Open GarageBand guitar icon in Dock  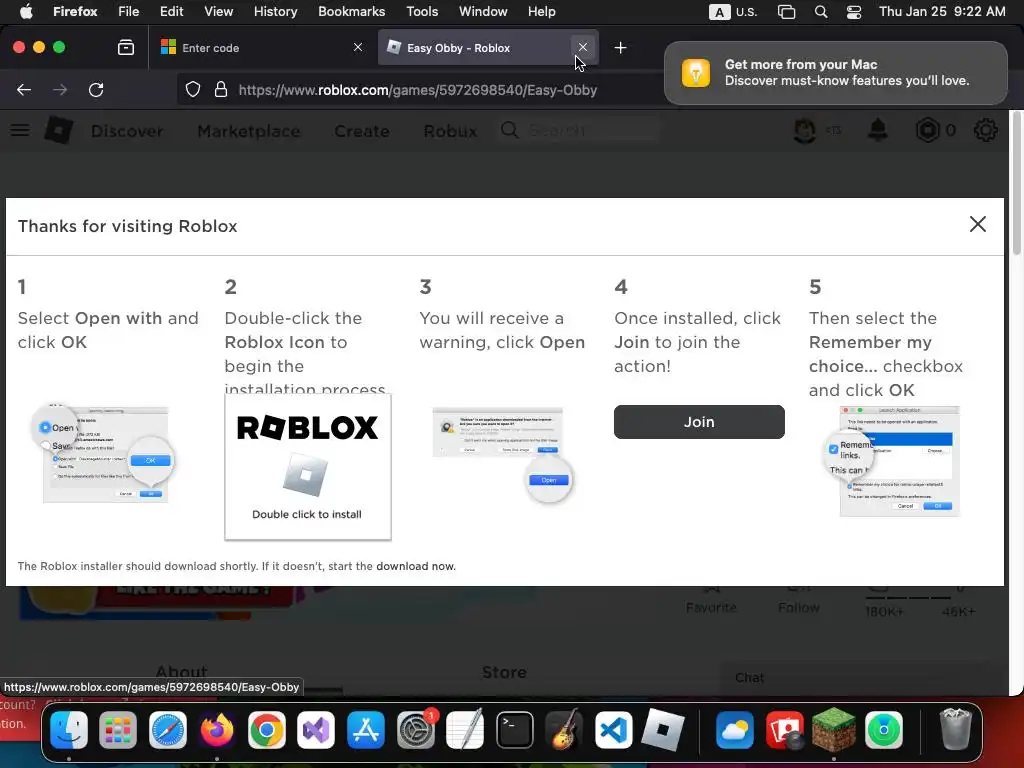pyautogui.click(x=564, y=729)
